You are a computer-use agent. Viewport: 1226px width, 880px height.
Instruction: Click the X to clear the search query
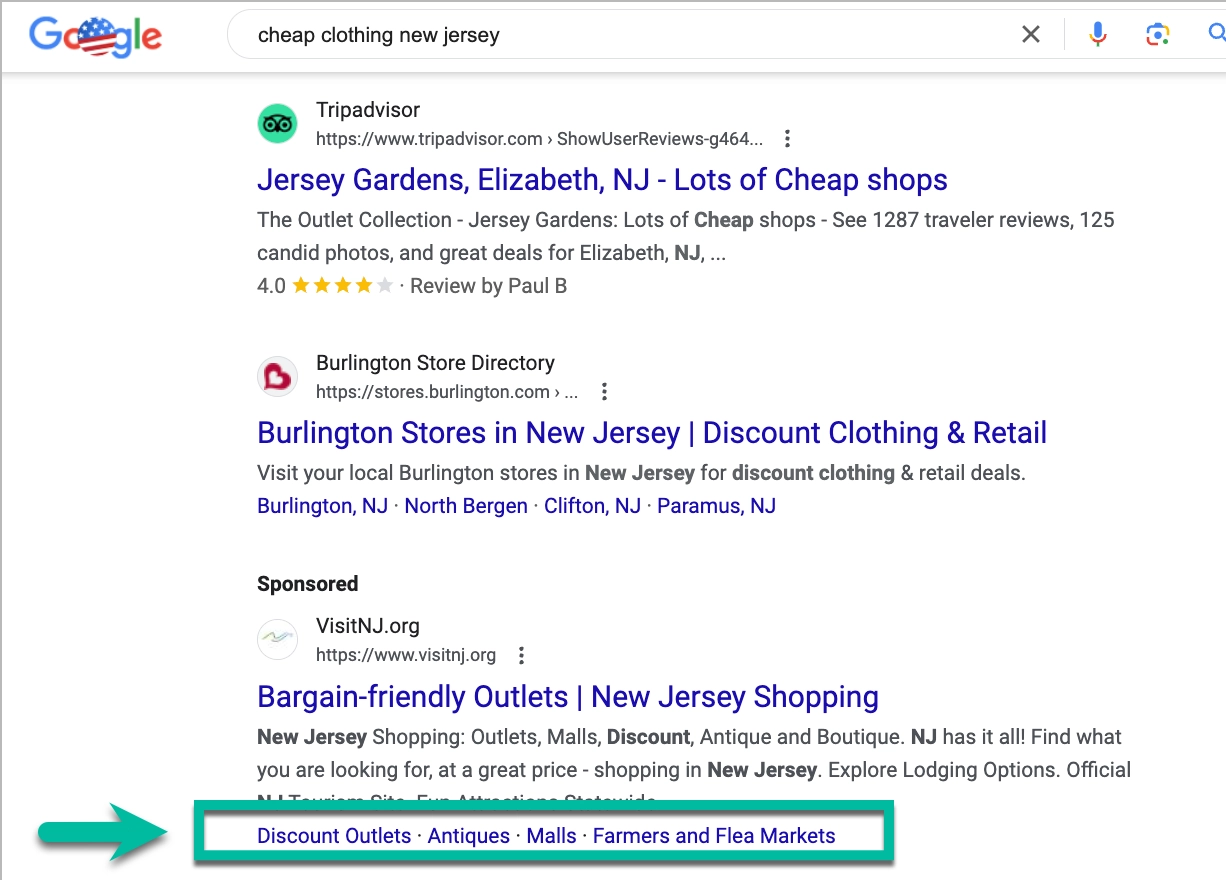[1030, 33]
